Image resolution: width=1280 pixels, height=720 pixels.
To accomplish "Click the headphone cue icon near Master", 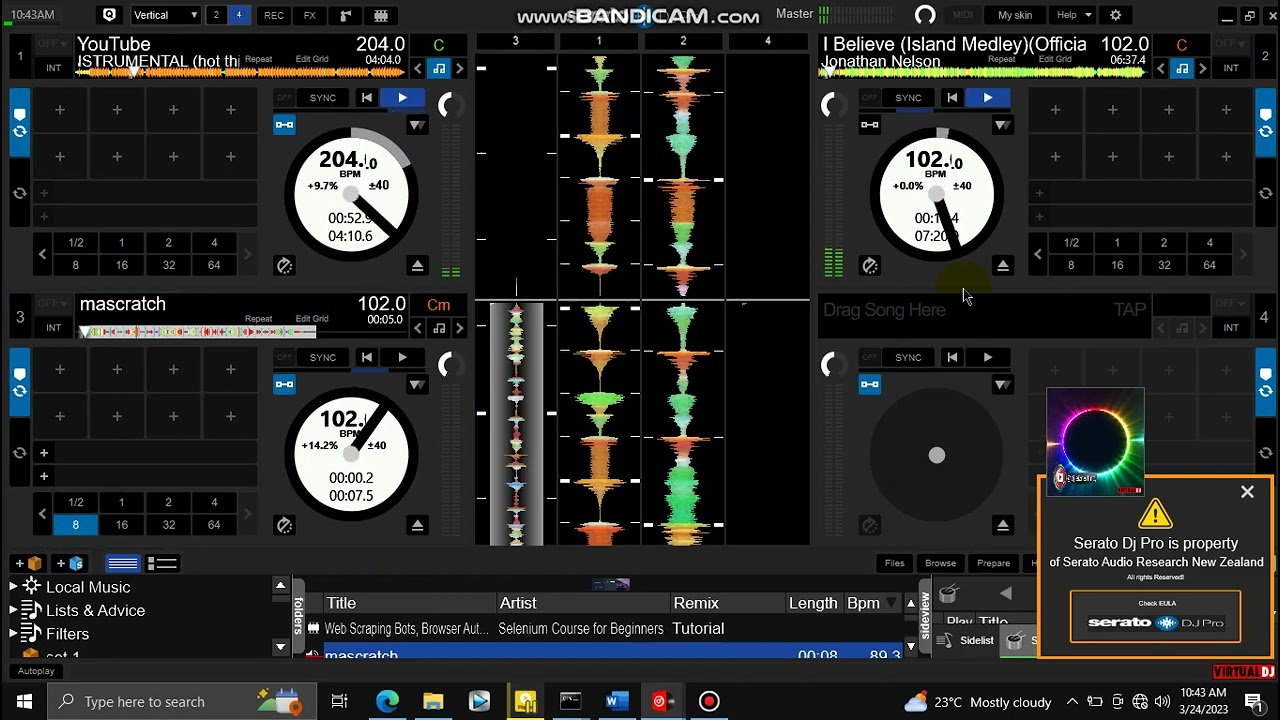I will (x=925, y=15).
